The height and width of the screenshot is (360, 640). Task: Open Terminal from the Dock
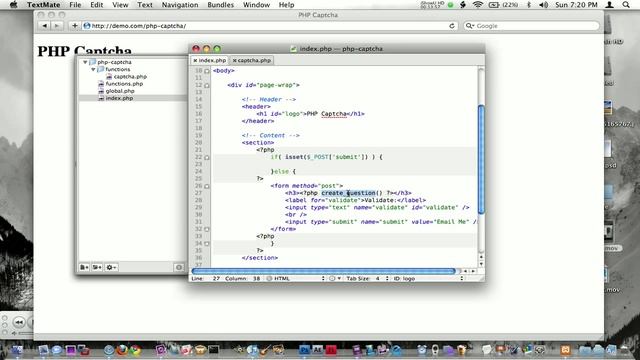(213, 350)
